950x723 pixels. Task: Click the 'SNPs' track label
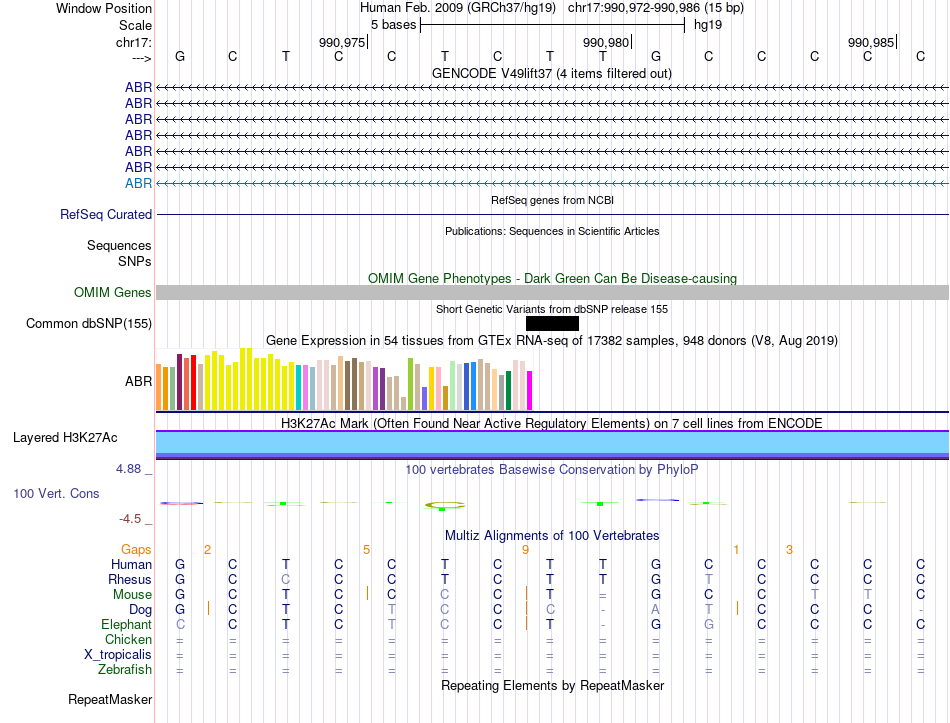click(135, 261)
